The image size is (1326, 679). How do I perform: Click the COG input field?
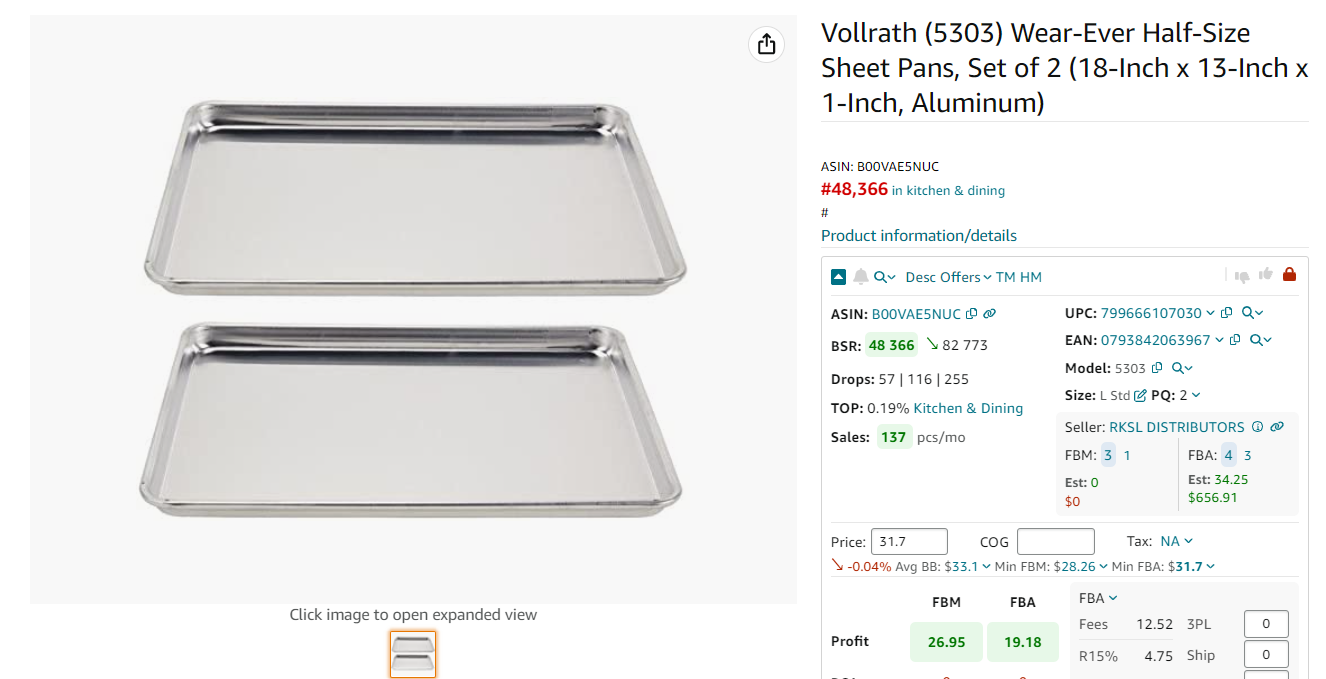tap(1055, 542)
